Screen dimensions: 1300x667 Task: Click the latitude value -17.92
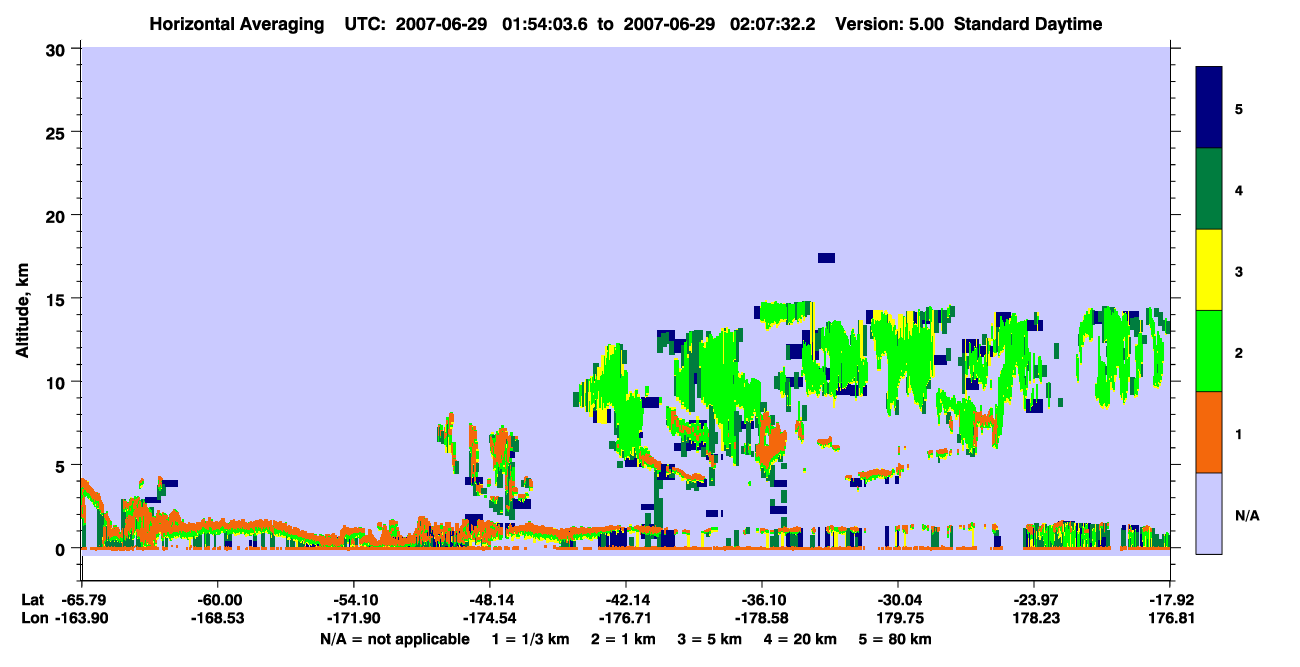point(1169,600)
